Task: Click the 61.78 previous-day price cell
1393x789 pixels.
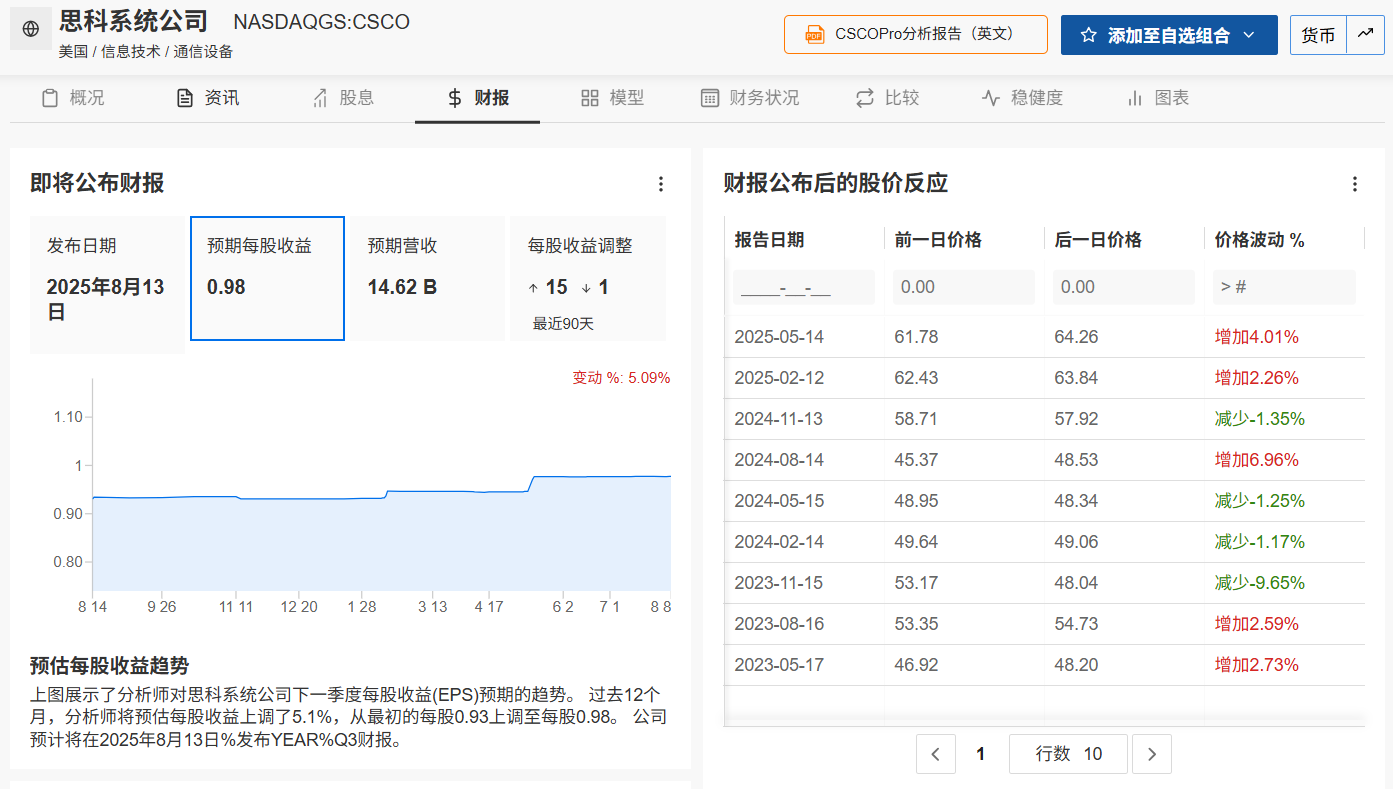Action: click(916, 337)
